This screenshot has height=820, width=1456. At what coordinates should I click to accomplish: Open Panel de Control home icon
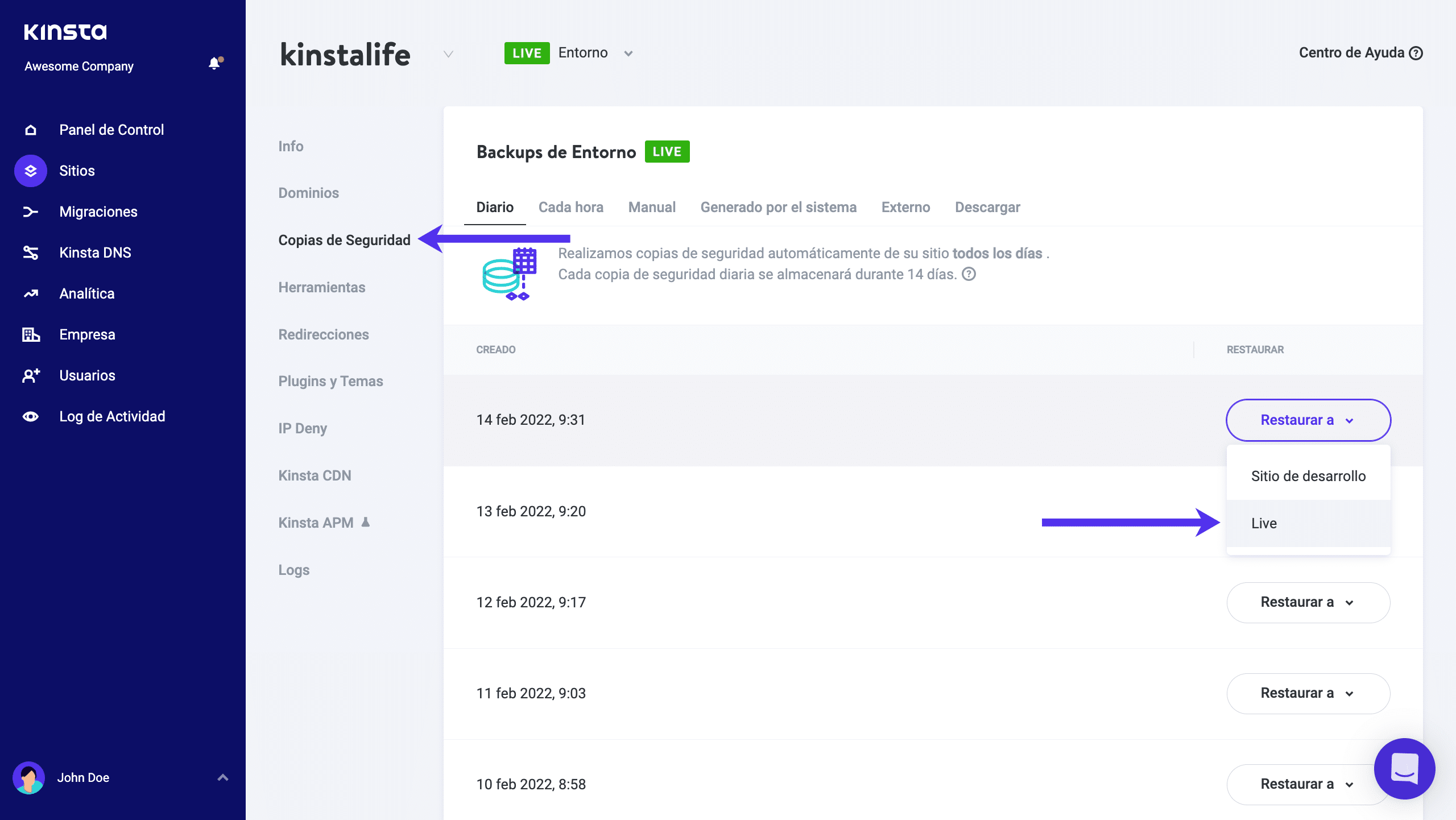click(31, 130)
